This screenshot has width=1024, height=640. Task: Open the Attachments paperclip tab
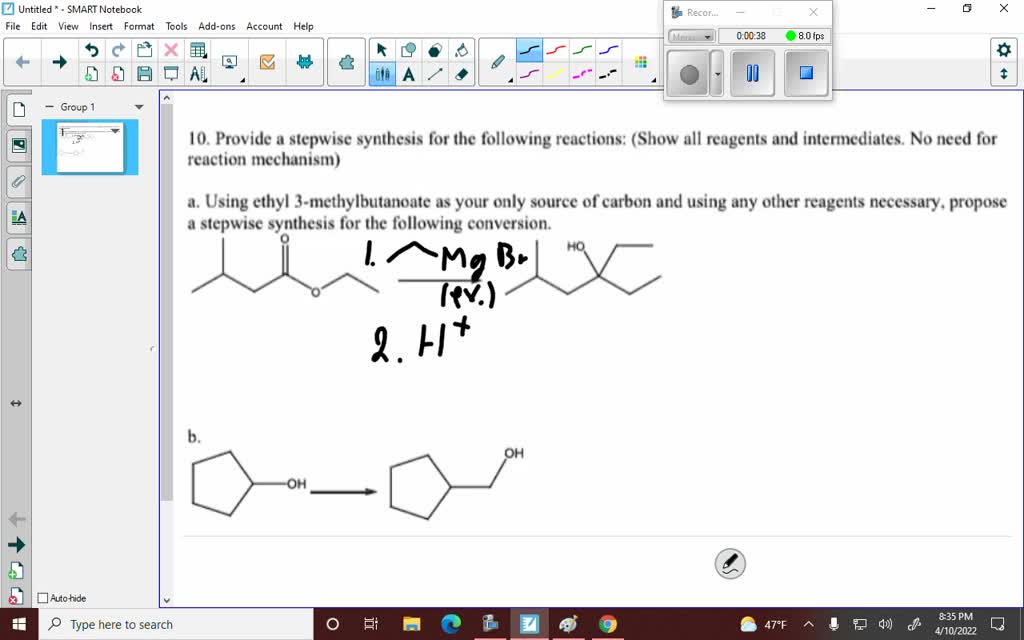18,181
